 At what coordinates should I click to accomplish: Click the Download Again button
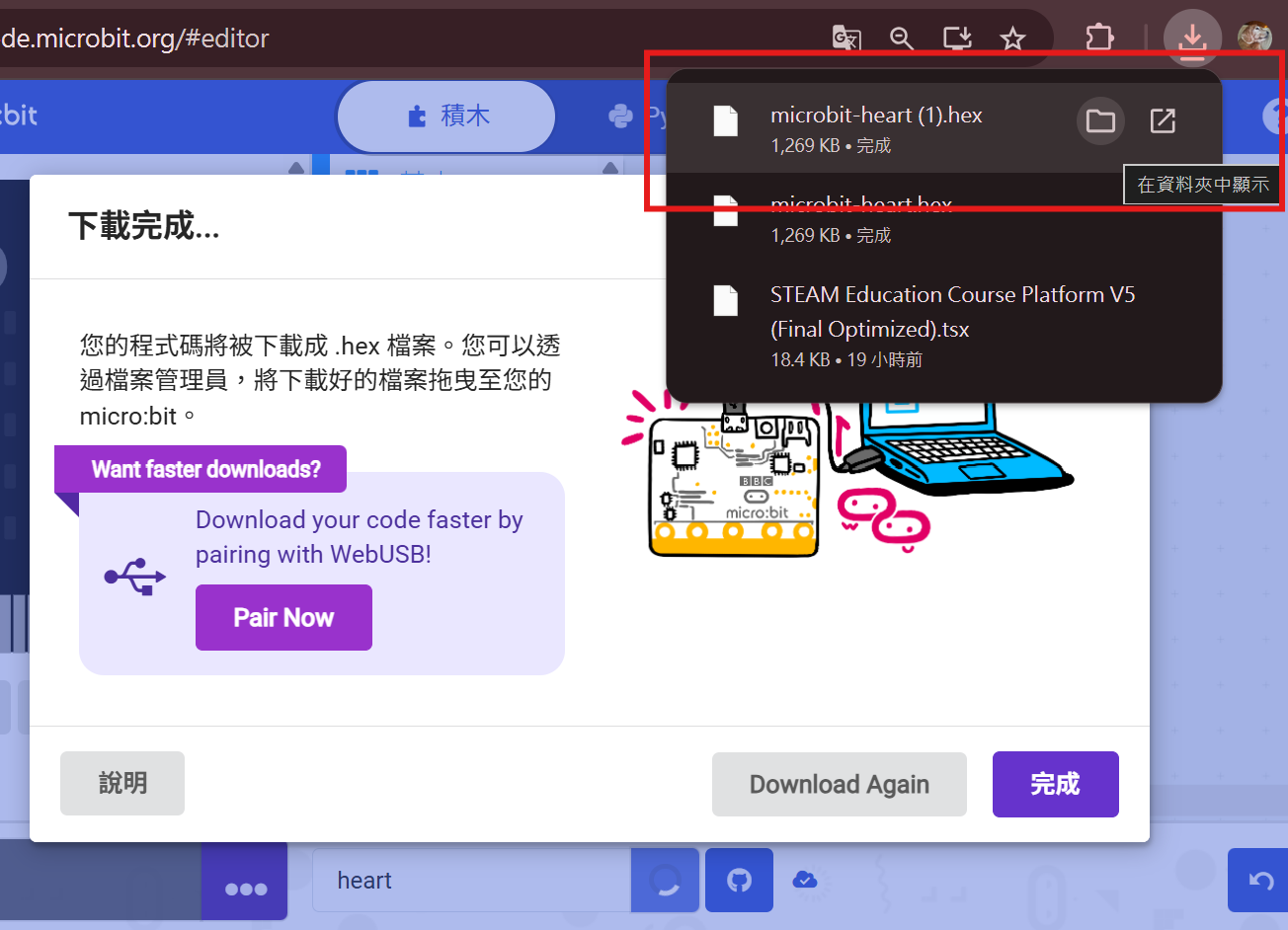click(839, 784)
